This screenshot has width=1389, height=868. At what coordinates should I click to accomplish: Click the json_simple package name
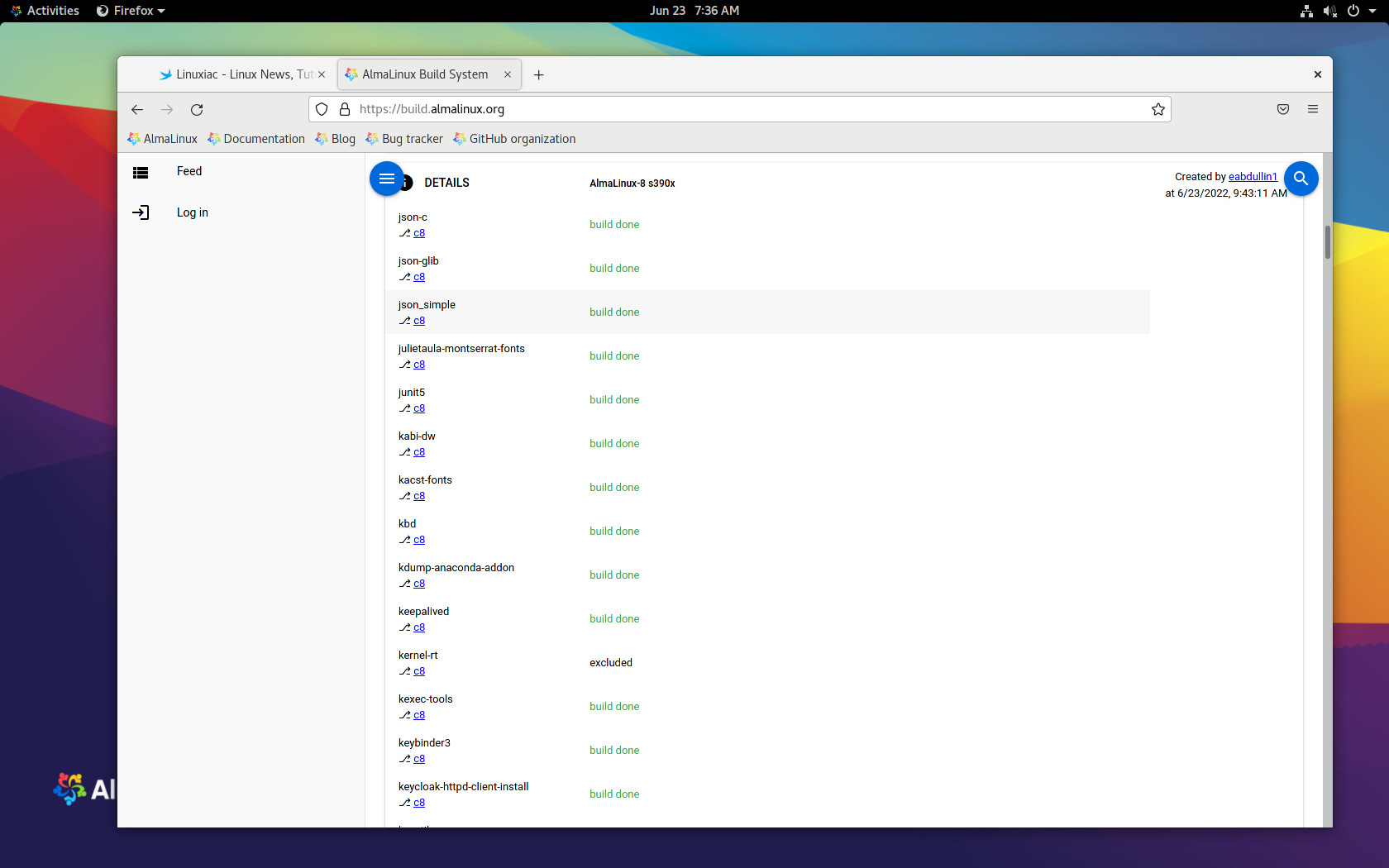tap(427, 305)
